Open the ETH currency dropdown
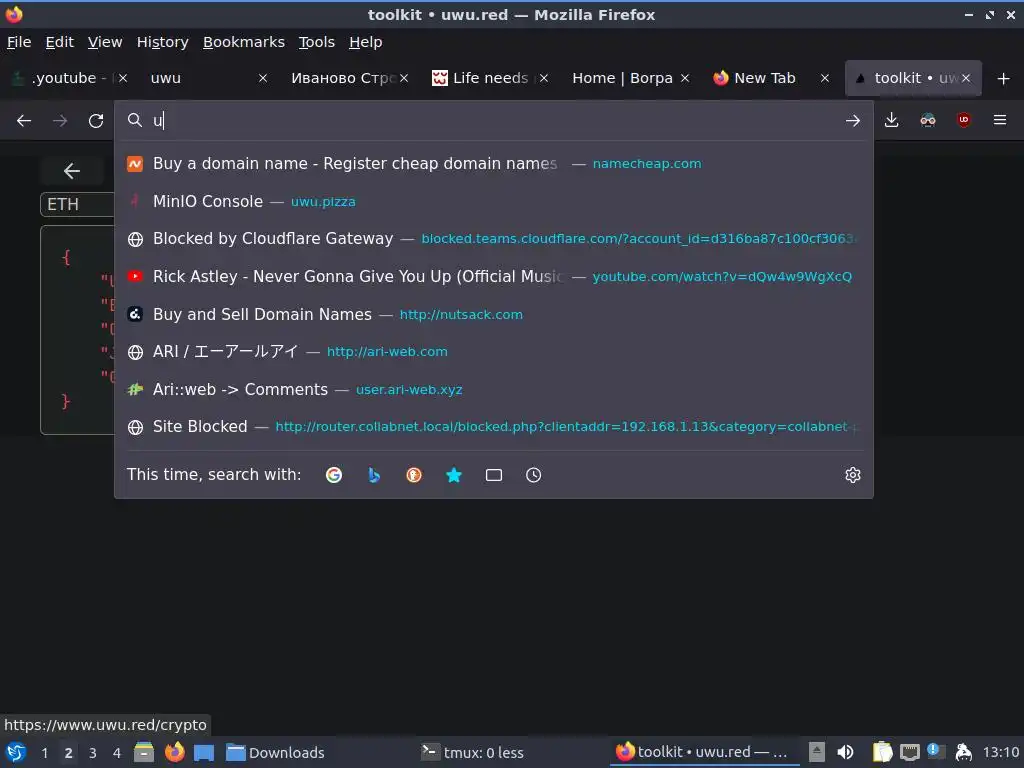 point(77,204)
